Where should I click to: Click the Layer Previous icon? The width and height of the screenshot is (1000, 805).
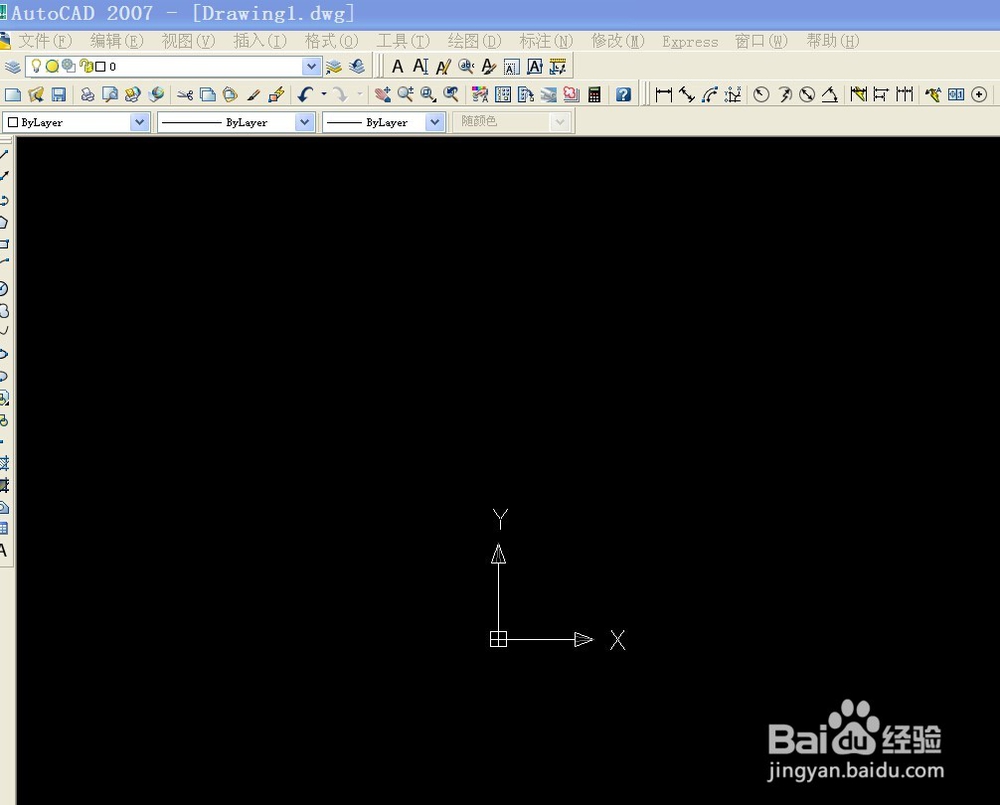357,66
